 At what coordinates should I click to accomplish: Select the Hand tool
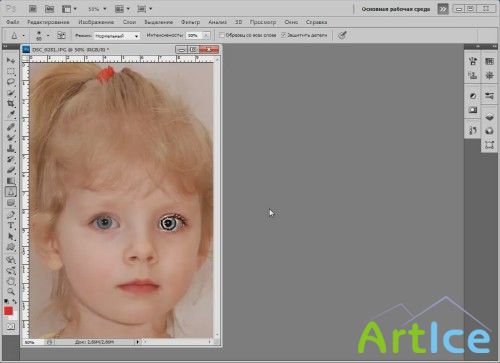[11, 282]
